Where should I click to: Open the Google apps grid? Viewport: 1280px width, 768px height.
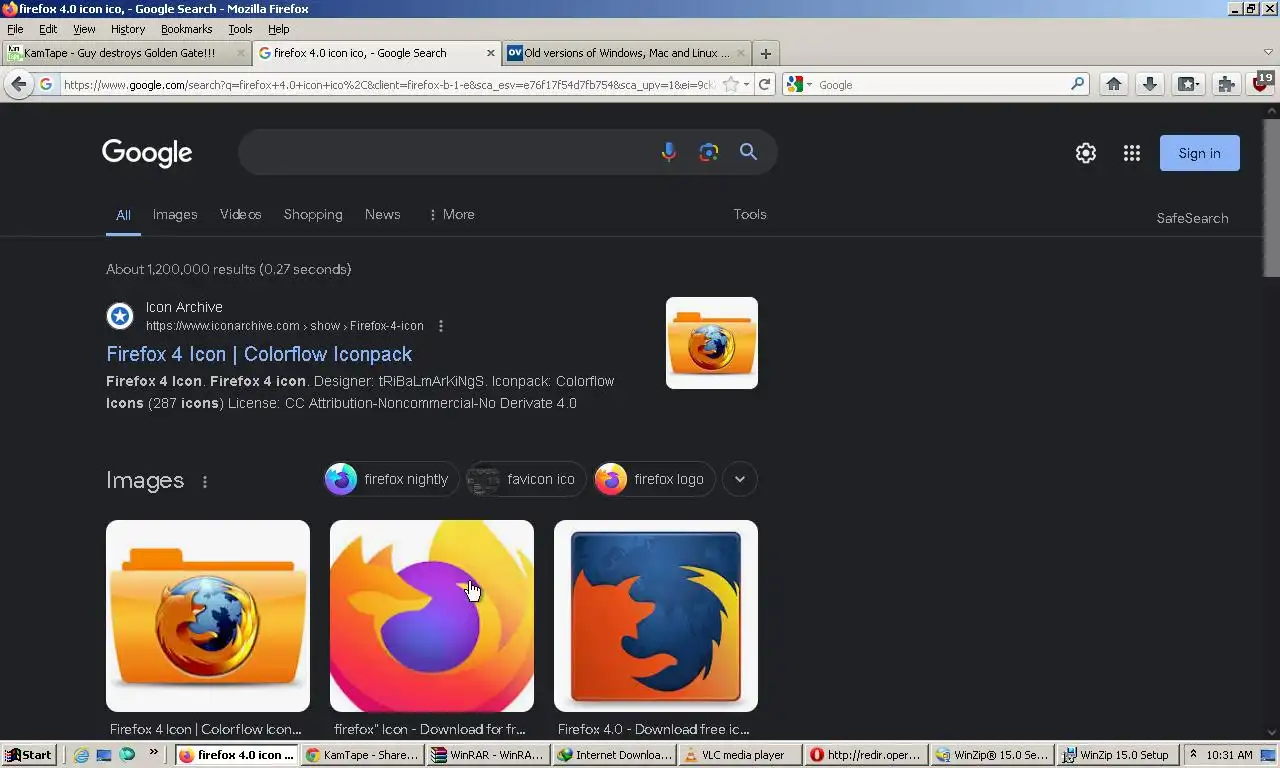click(x=1132, y=153)
